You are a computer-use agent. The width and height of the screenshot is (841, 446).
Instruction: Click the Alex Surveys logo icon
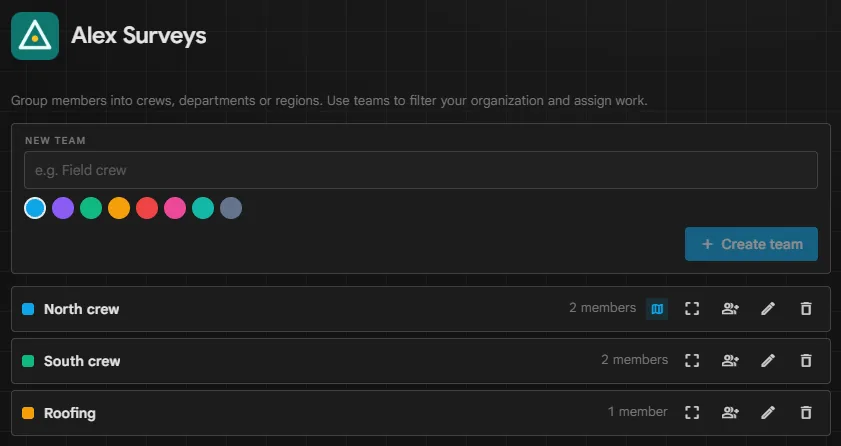click(x=35, y=36)
